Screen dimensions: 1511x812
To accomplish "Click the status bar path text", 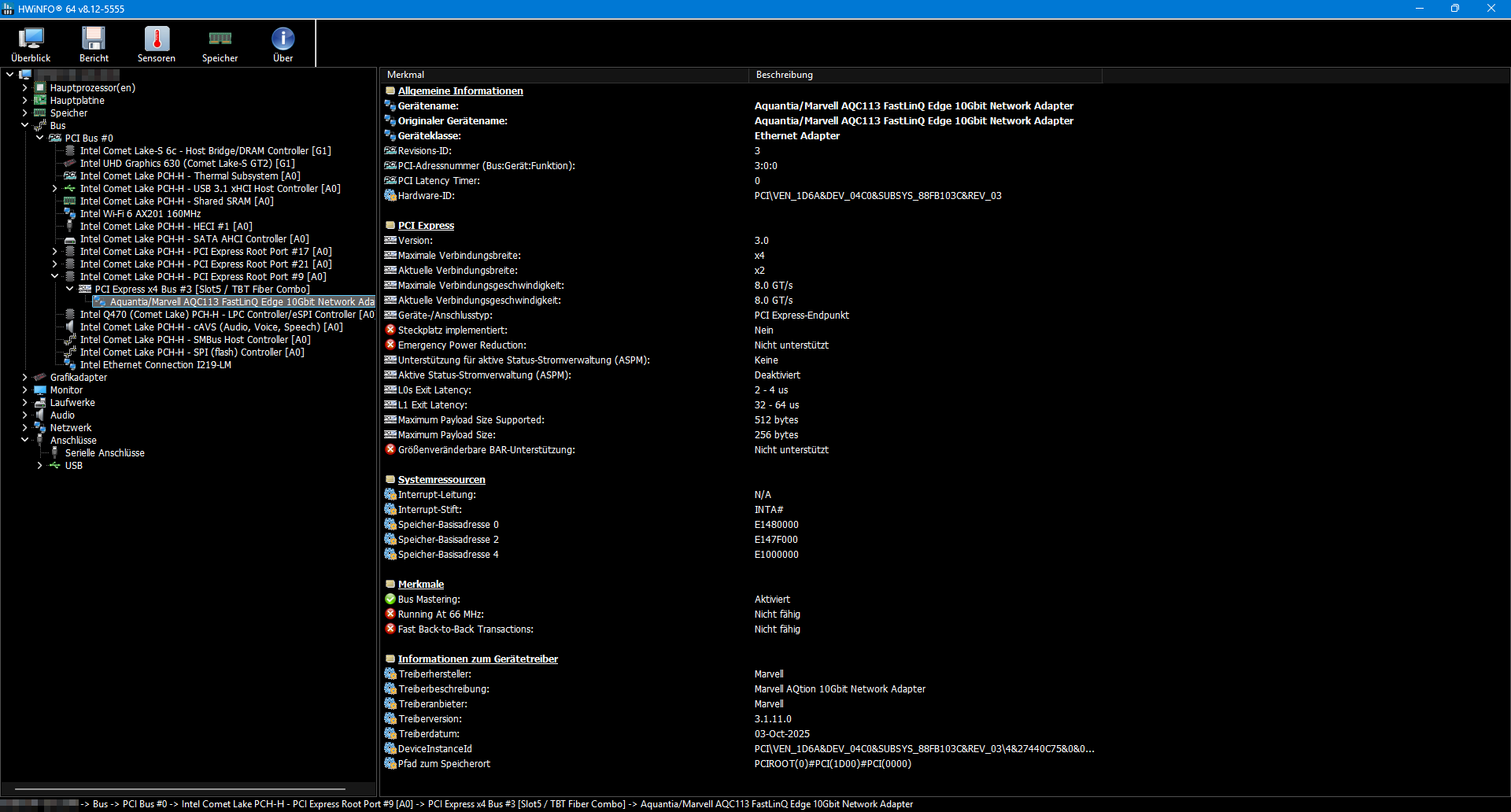I will 496,804.
